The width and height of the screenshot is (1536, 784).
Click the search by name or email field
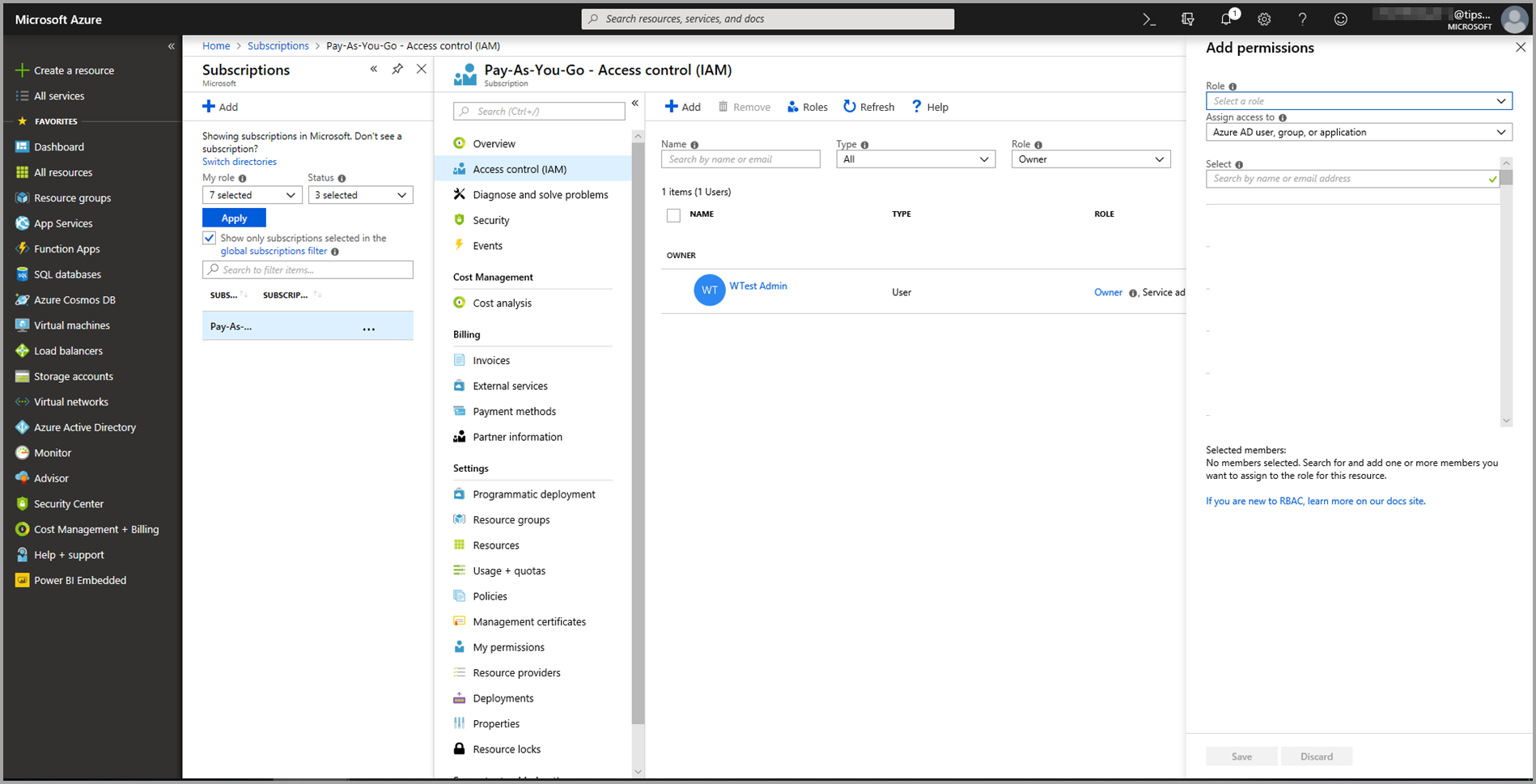(740, 159)
